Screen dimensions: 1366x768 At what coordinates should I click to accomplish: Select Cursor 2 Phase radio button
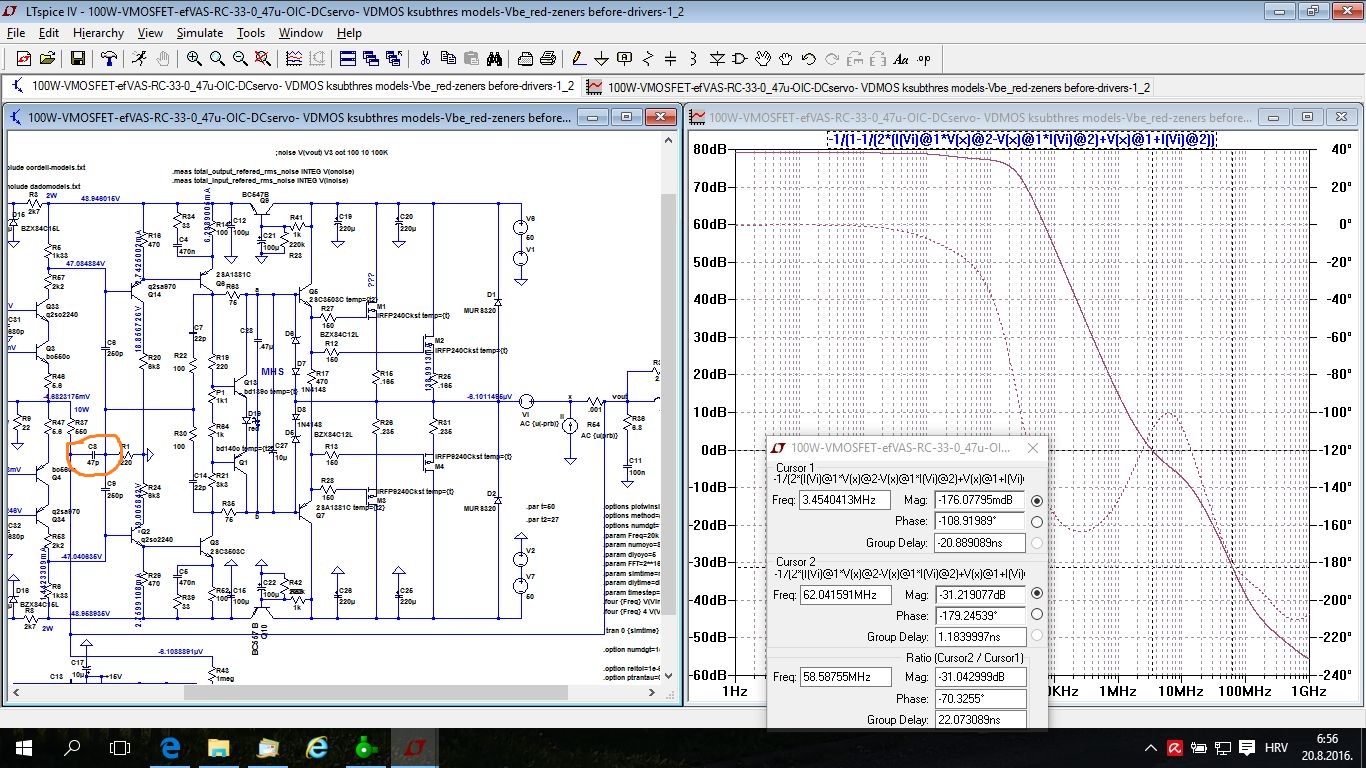click(1036, 615)
